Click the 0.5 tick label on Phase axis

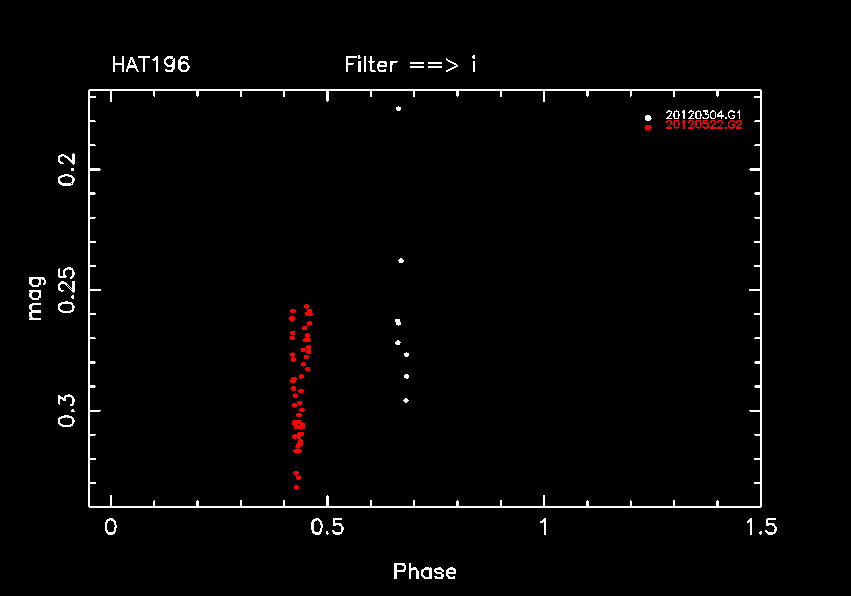[326, 526]
